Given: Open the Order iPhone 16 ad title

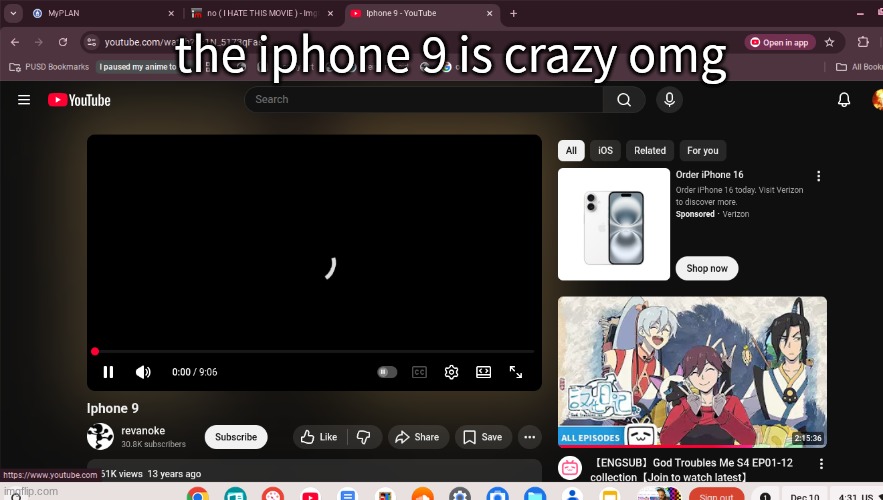Looking at the screenshot, I should (710, 175).
